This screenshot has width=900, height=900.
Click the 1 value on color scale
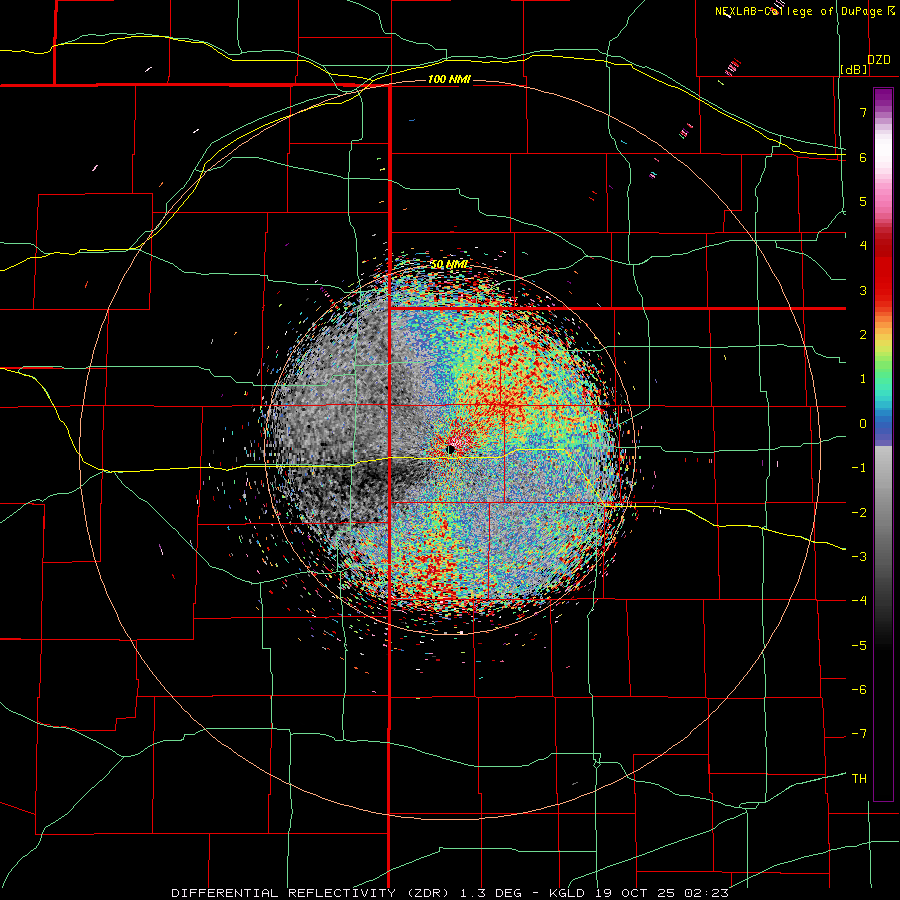tap(863, 379)
